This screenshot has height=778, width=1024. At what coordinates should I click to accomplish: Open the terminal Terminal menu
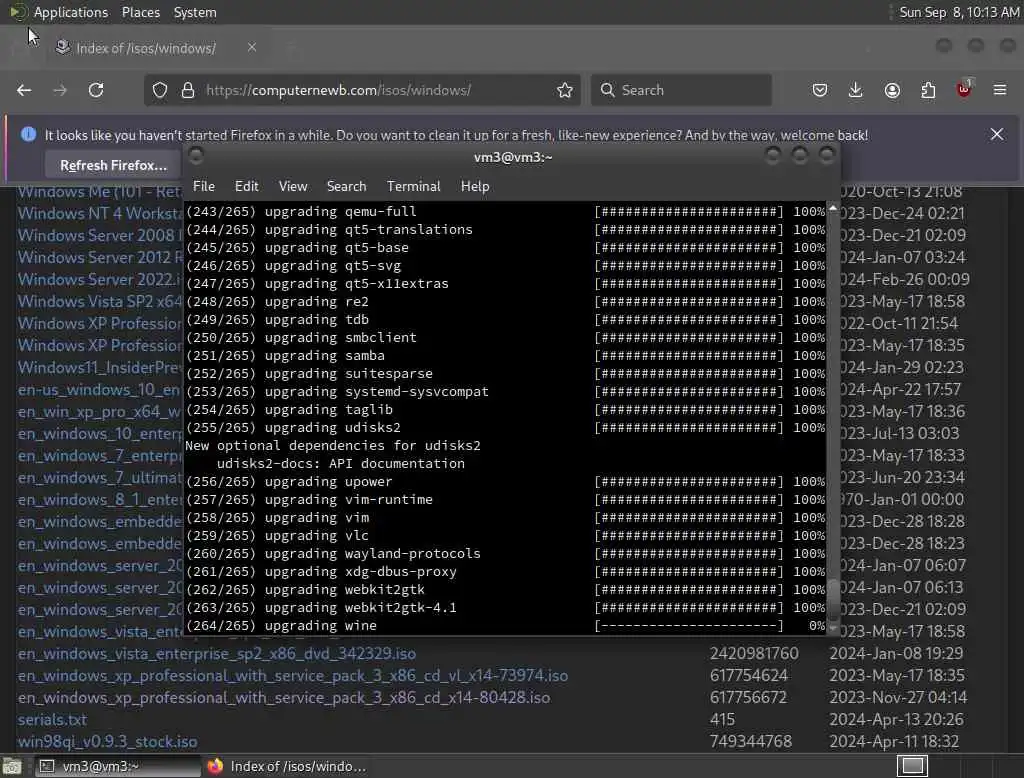413,186
